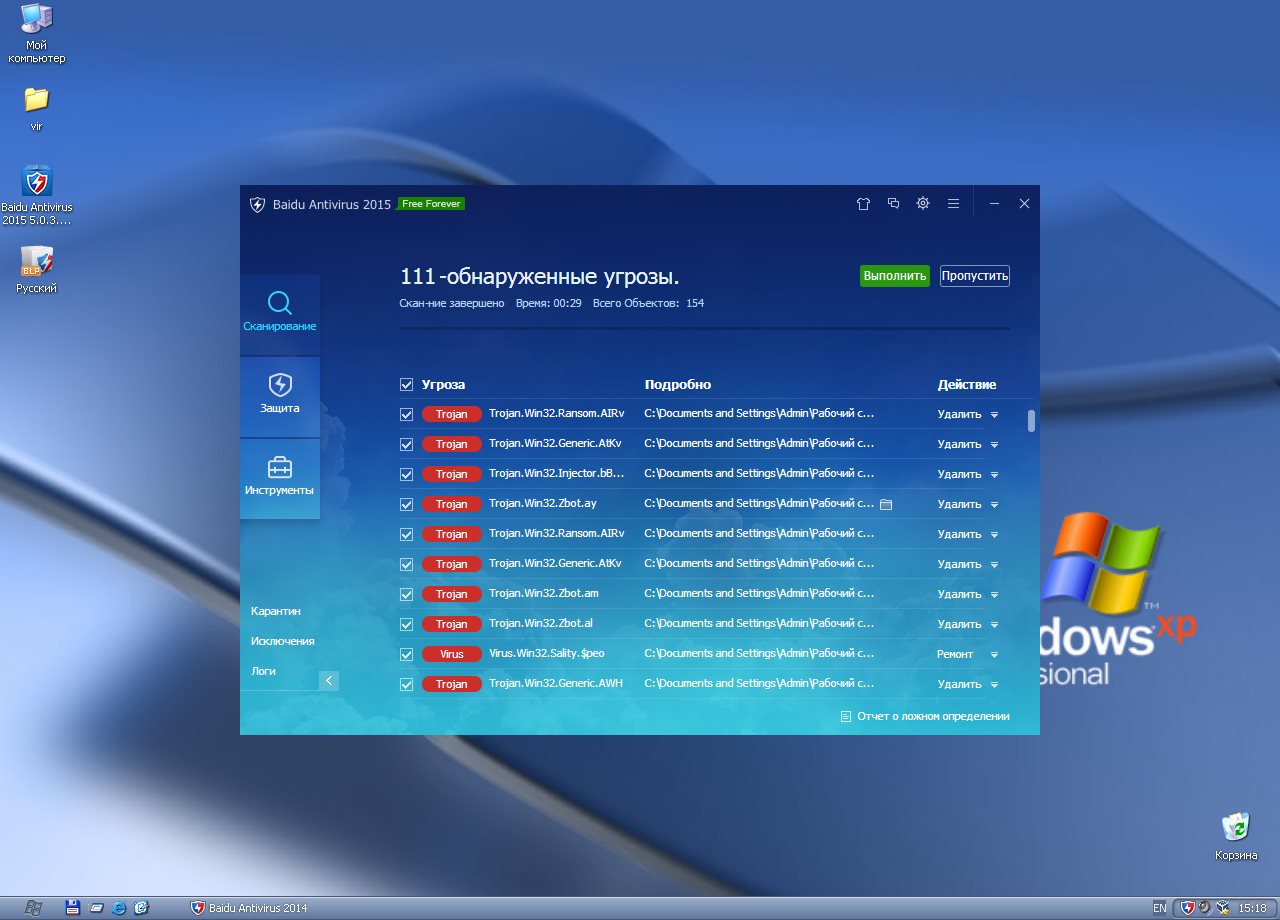Uncheck Trojan.Win32.Zbot.am checkbox
Viewport: 1280px width, 920px height.
coord(406,594)
